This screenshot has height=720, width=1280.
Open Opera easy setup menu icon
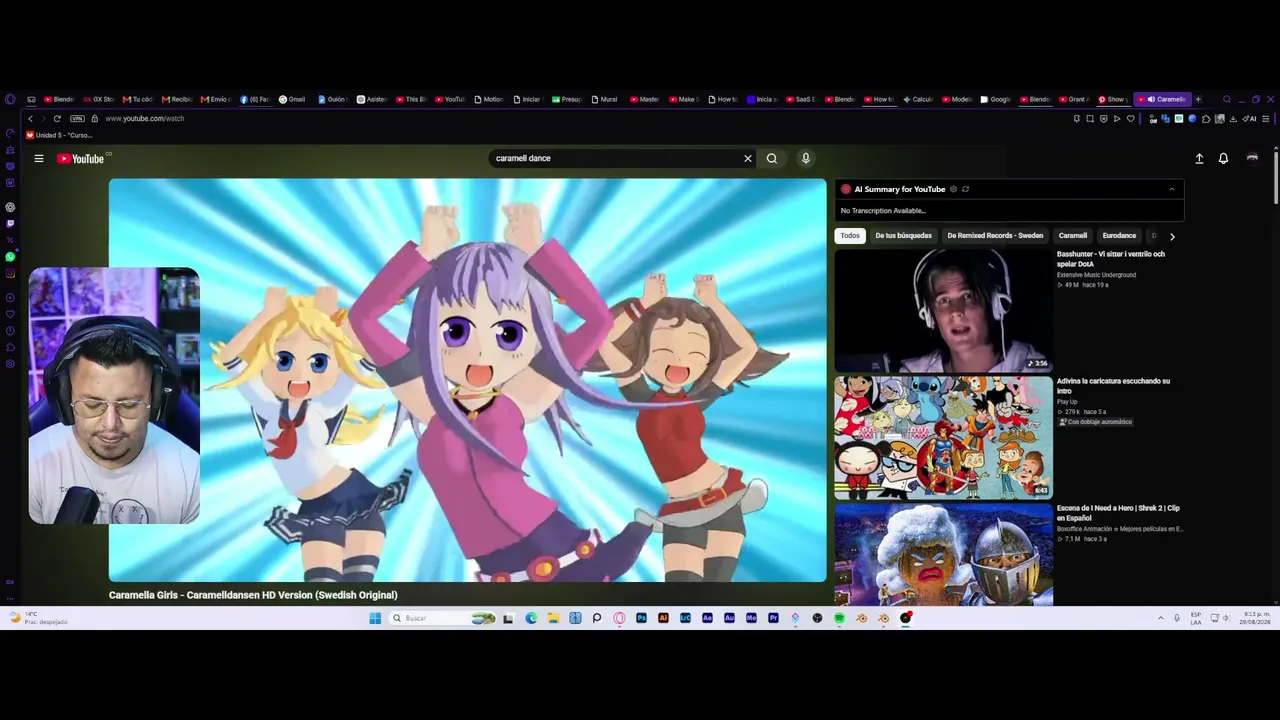[x=1266, y=119]
